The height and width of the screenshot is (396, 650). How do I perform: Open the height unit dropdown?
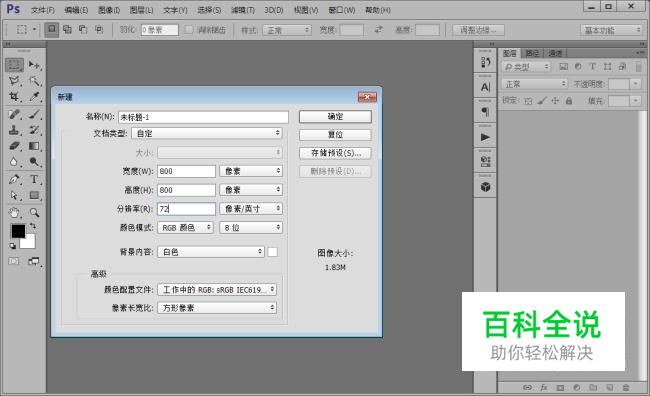[x=251, y=190]
